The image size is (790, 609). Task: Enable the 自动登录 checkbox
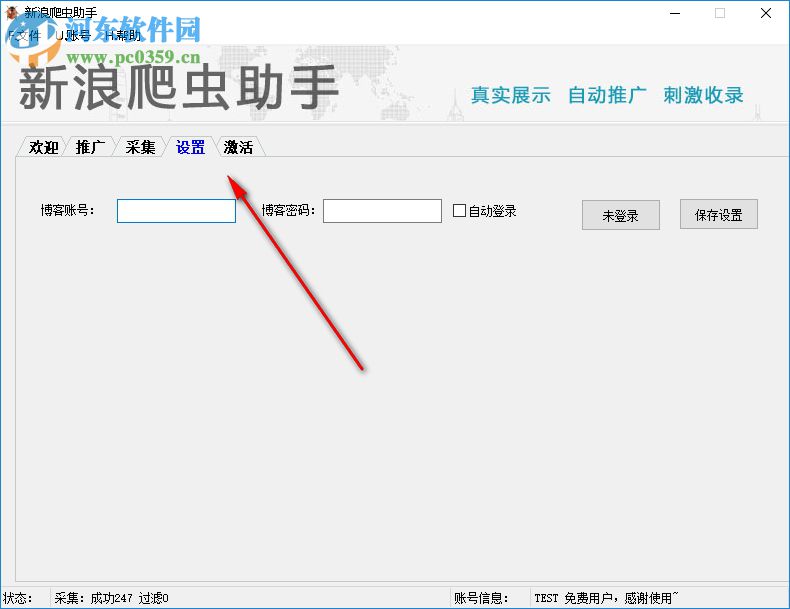coord(459,211)
